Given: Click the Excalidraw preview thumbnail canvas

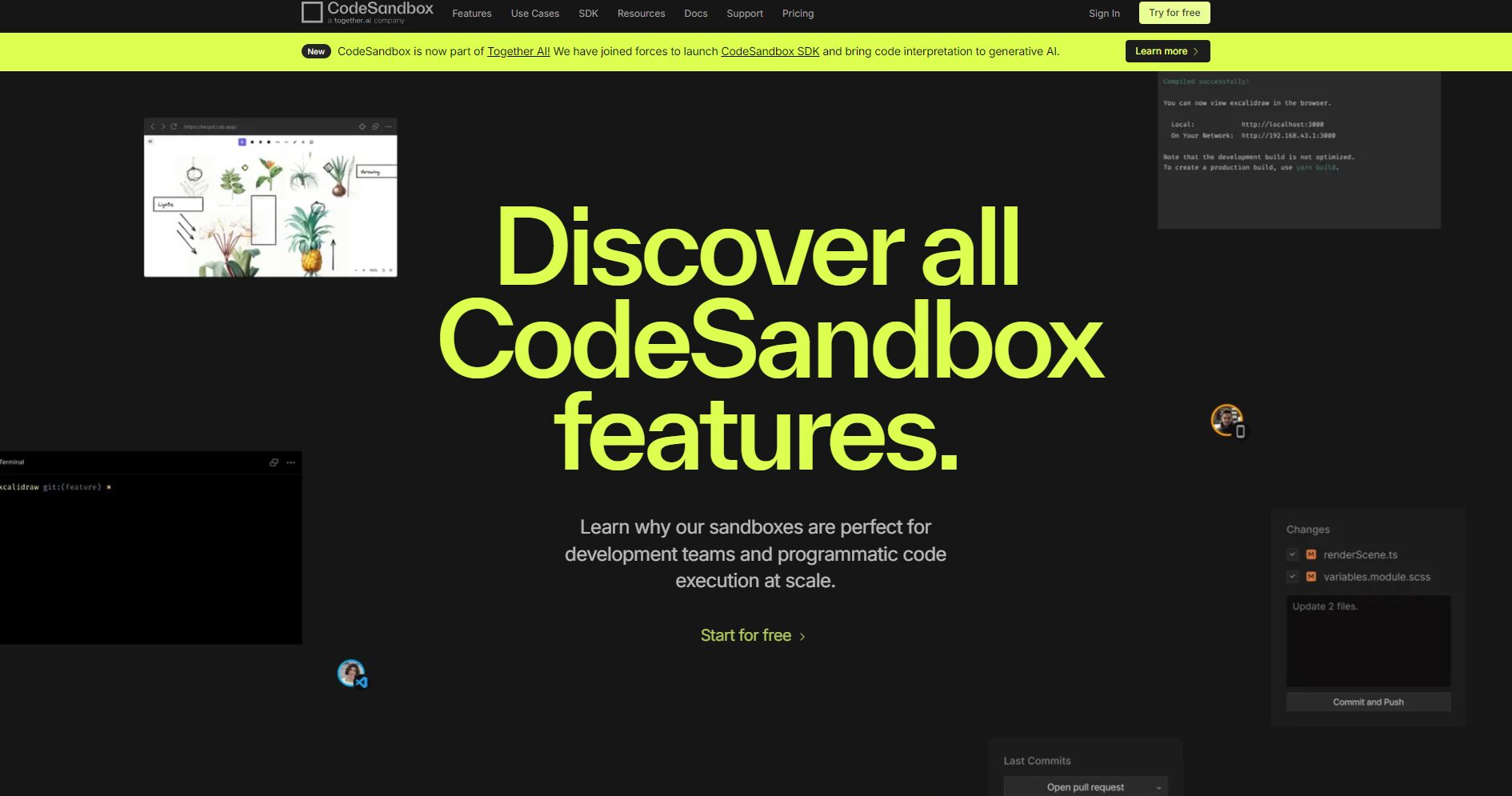Looking at the screenshot, I should tap(270, 206).
